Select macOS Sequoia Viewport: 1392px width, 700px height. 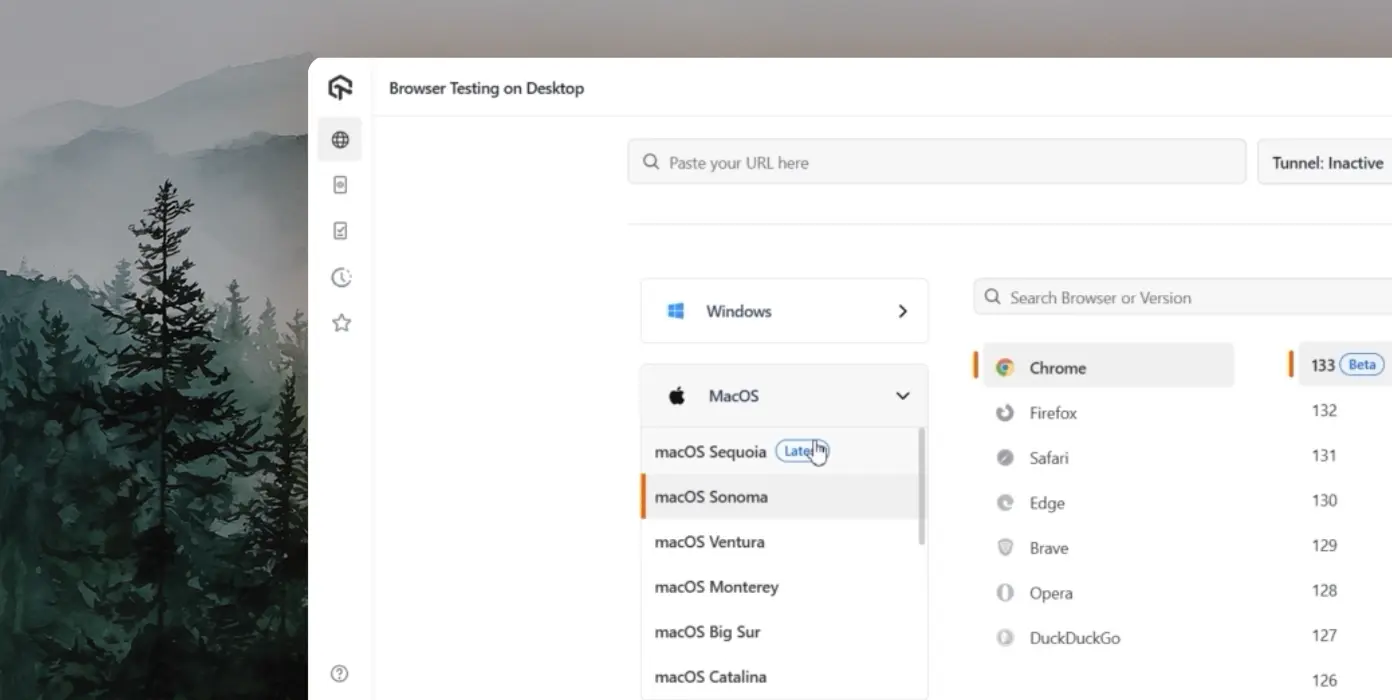click(782, 452)
